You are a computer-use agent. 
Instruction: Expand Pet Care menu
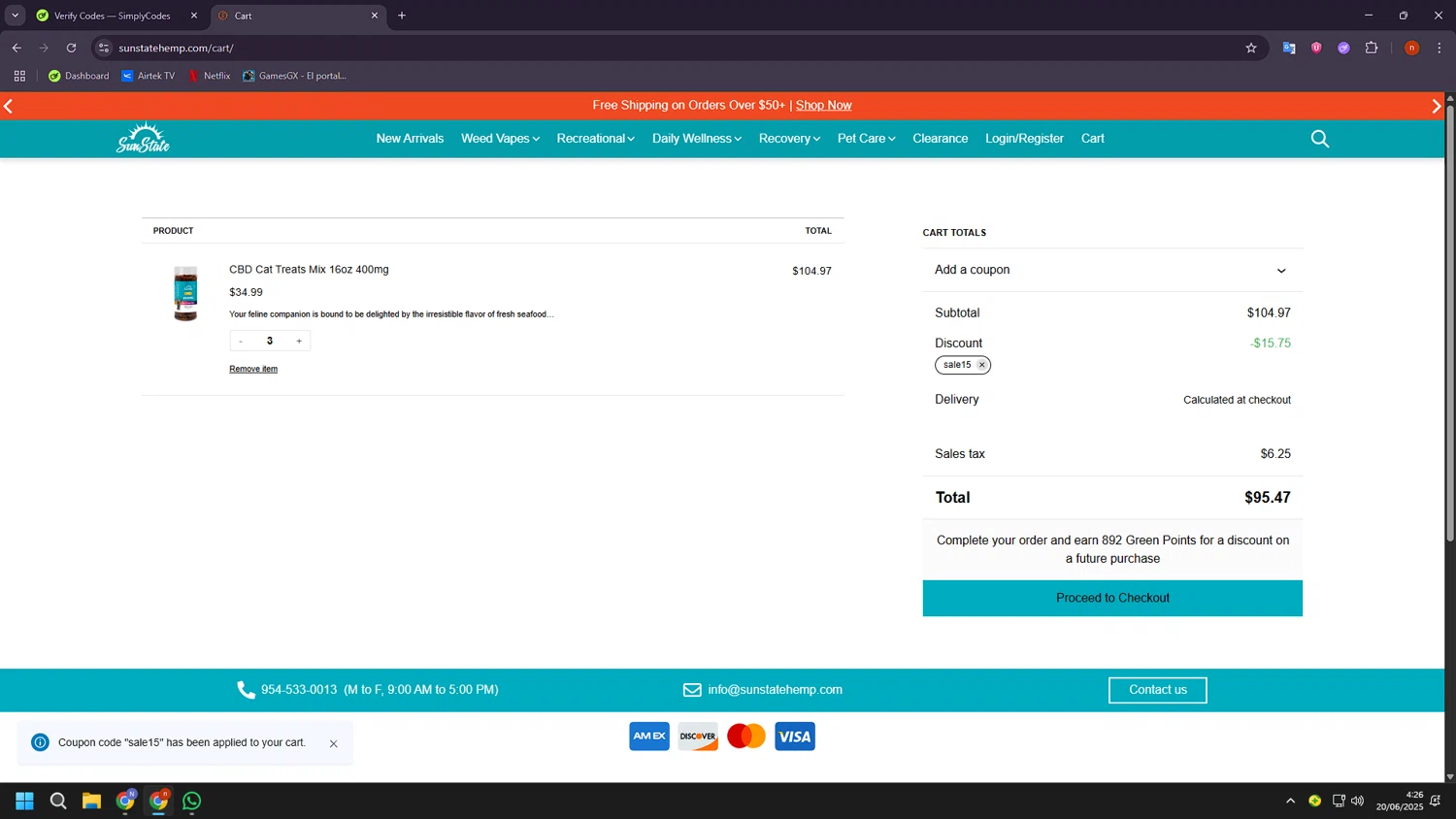coord(866,139)
